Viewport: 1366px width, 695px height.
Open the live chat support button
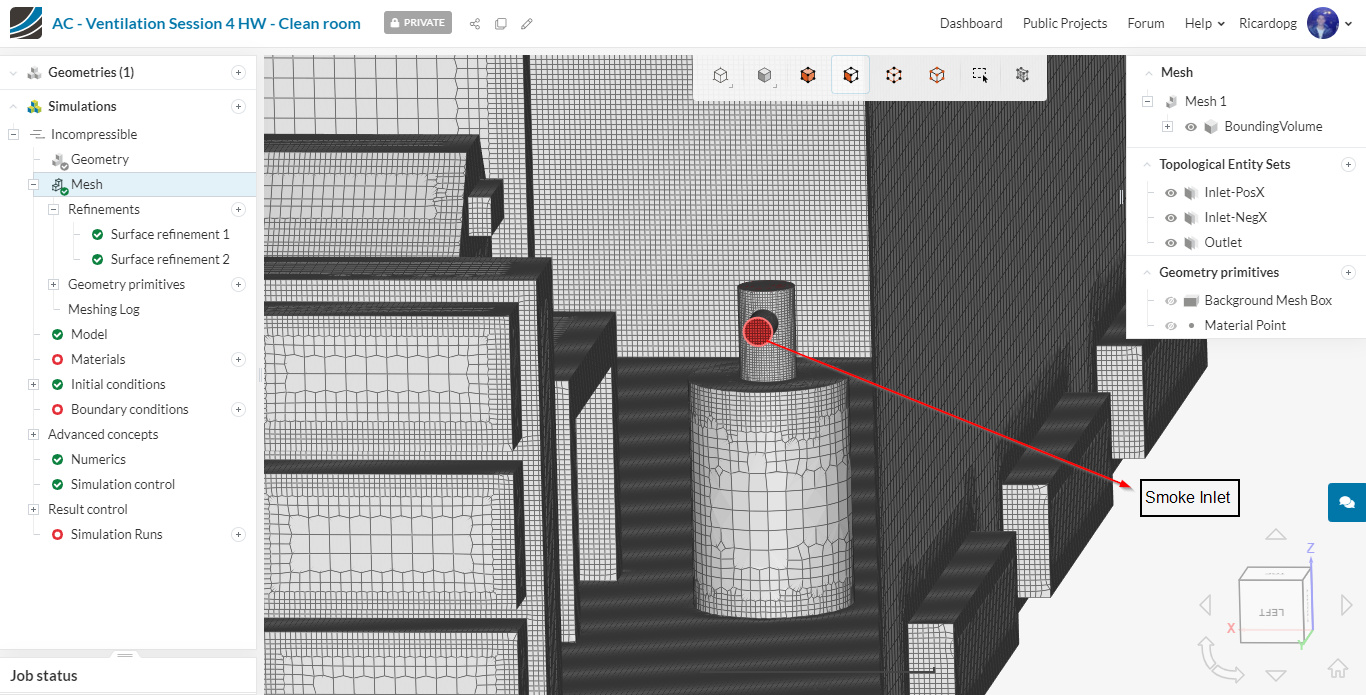[x=1347, y=502]
